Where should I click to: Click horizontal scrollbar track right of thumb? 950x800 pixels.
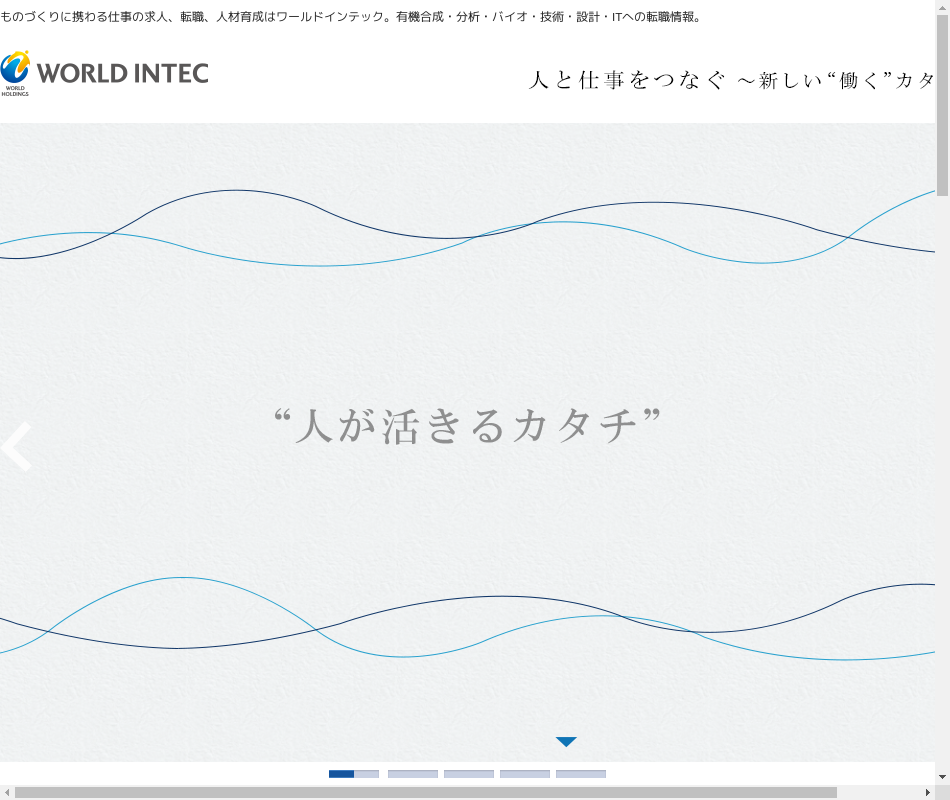point(878,792)
